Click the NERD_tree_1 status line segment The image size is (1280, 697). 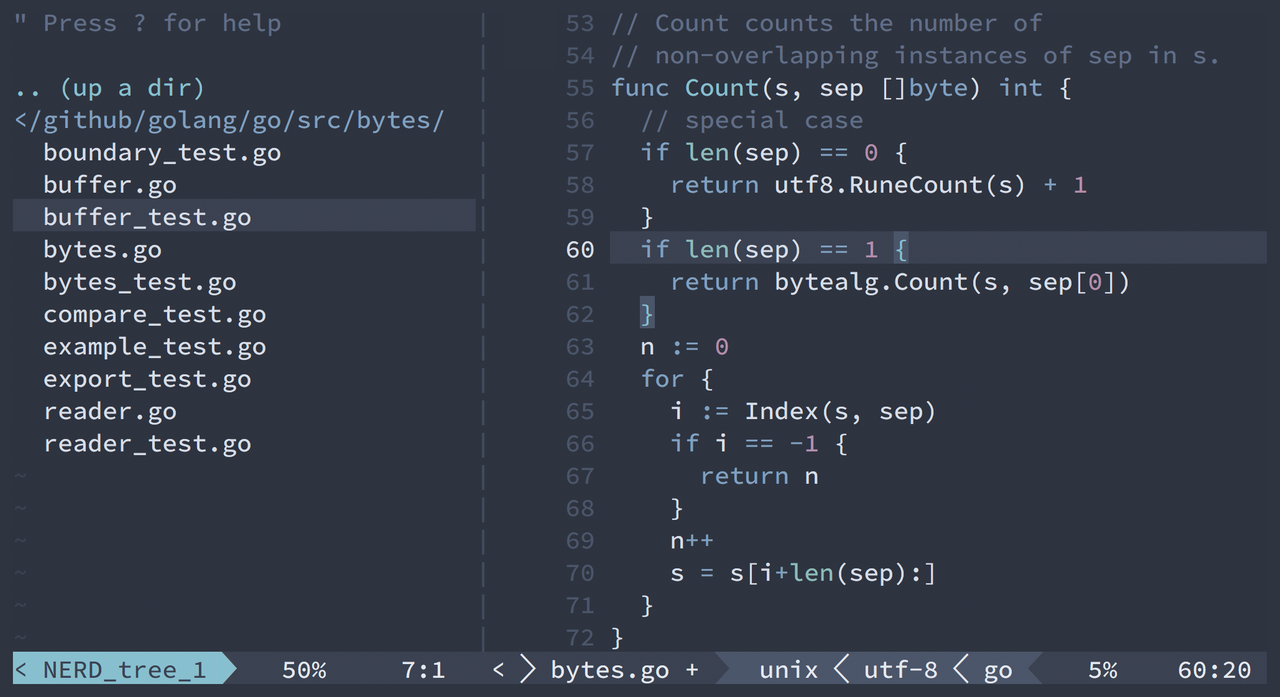click(x=123, y=670)
